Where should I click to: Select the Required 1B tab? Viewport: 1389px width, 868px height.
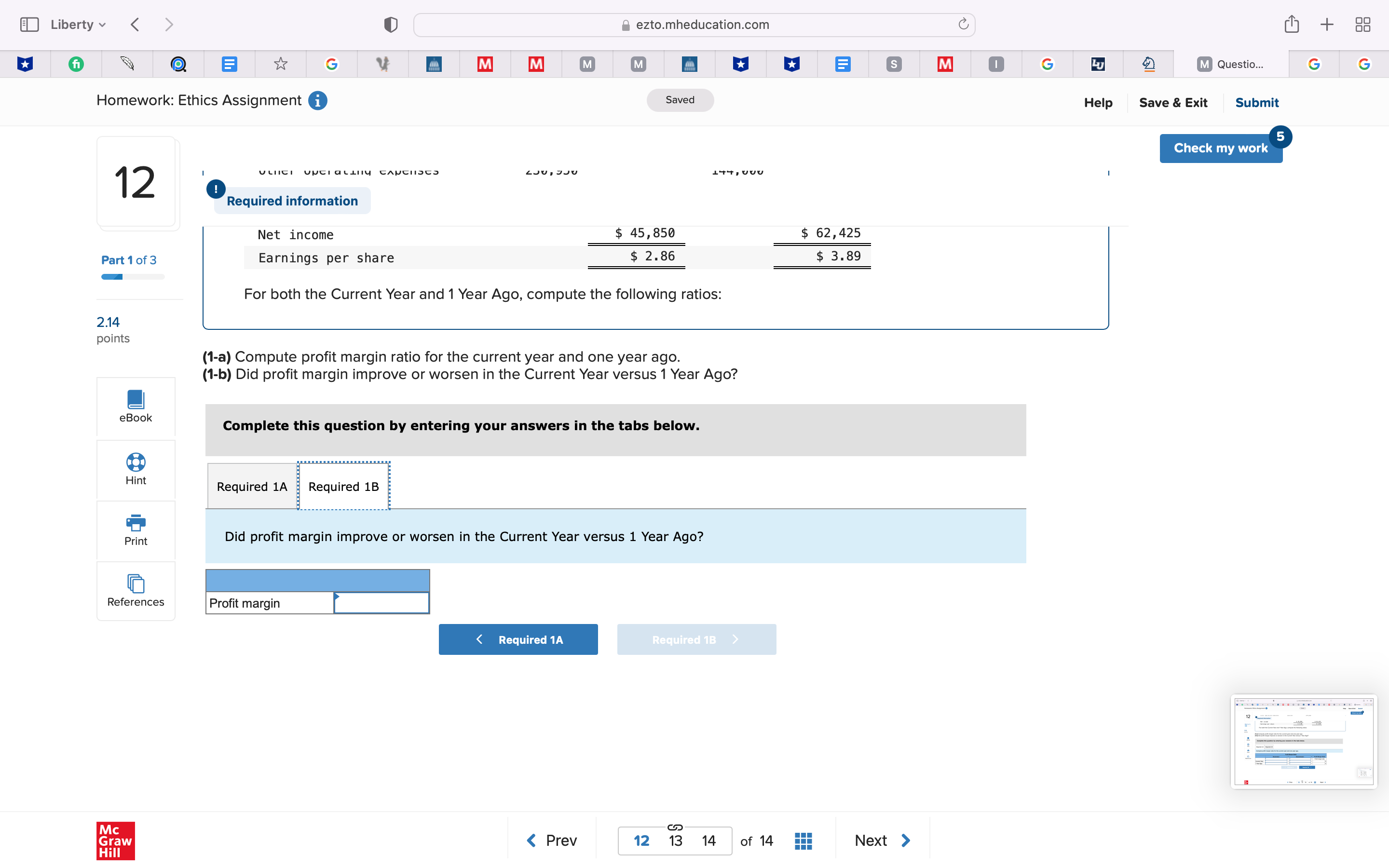(x=343, y=486)
